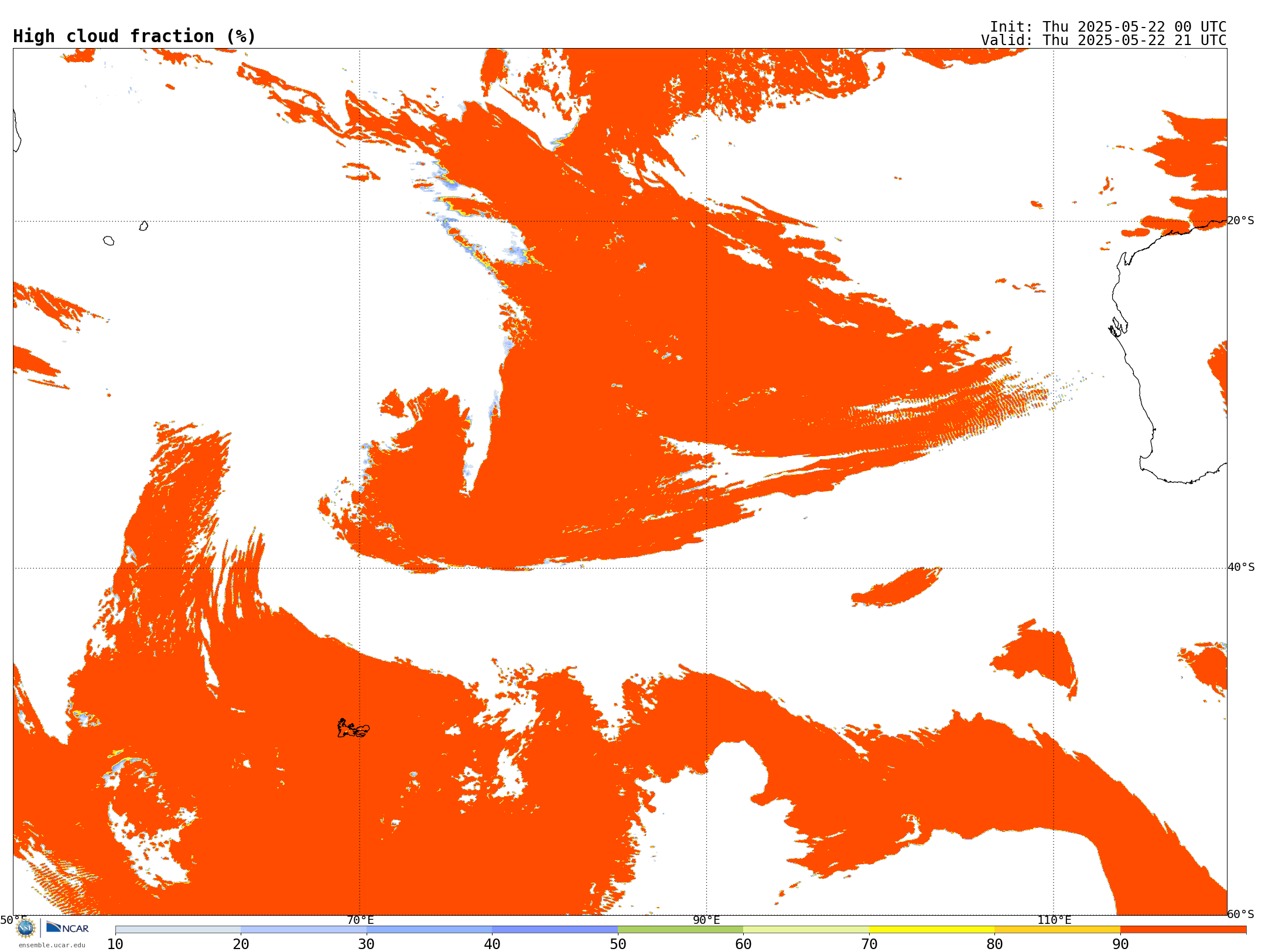Viewport: 1265px width, 952px height.
Task: Click the 40°S latitude label
Action: 1240,567
